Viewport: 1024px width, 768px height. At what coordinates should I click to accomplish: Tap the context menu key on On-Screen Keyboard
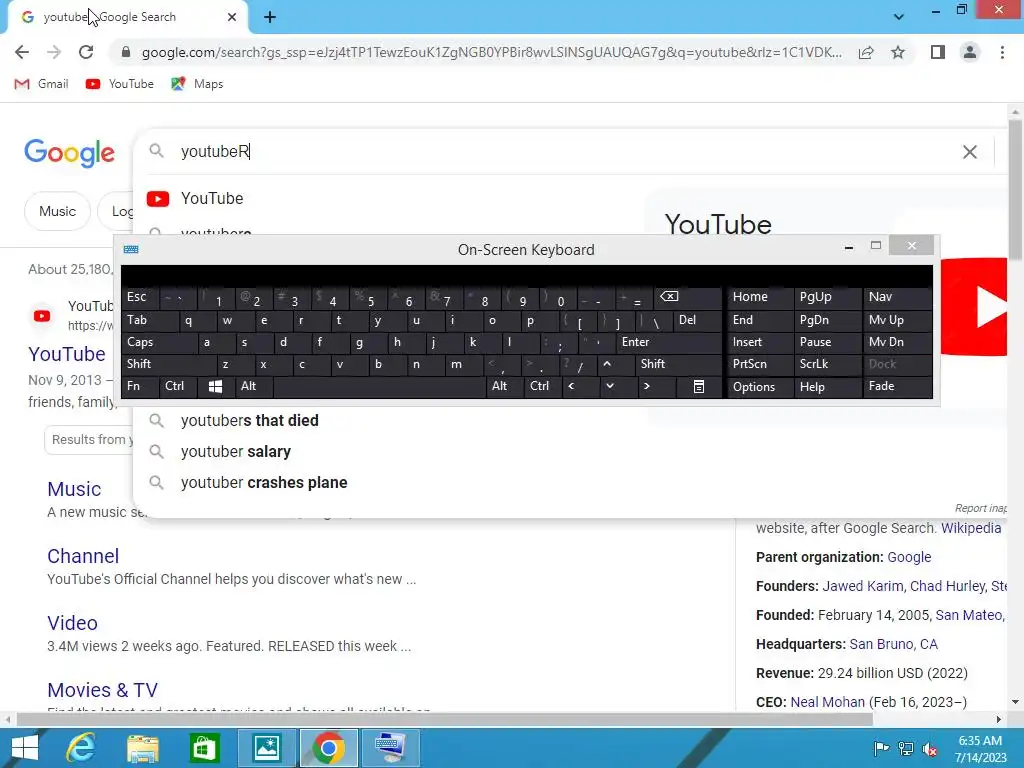[699, 387]
